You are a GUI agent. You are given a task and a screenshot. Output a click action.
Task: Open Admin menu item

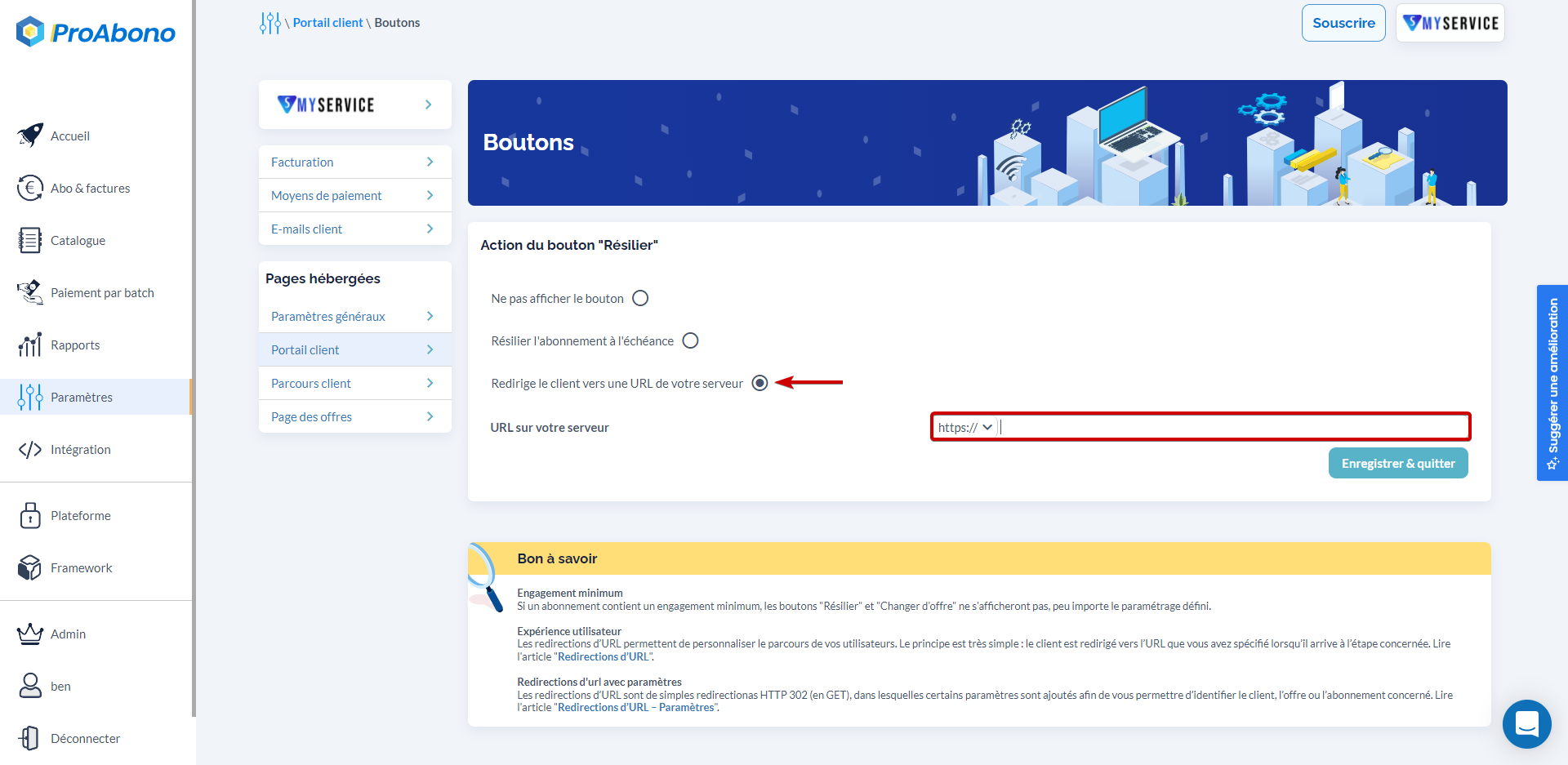tap(68, 634)
